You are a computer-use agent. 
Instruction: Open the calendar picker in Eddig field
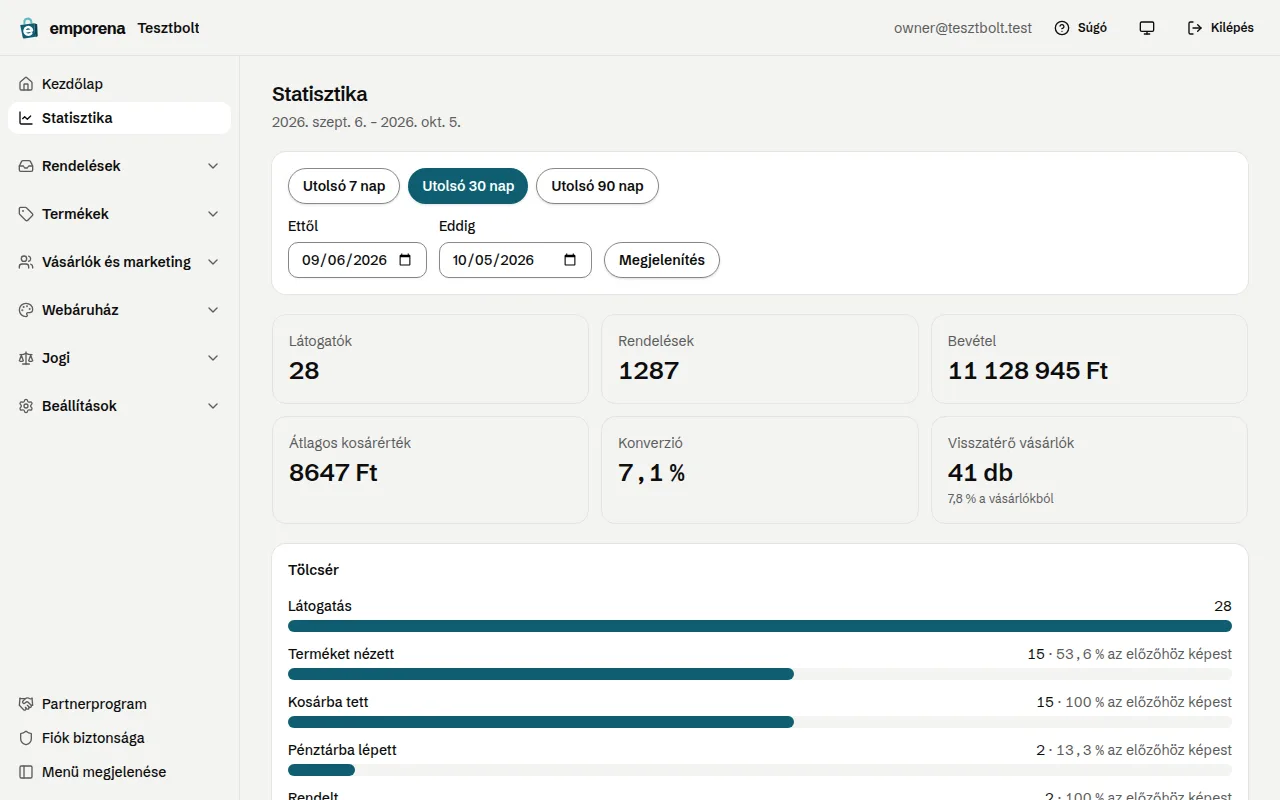click(x=570, y=260)
